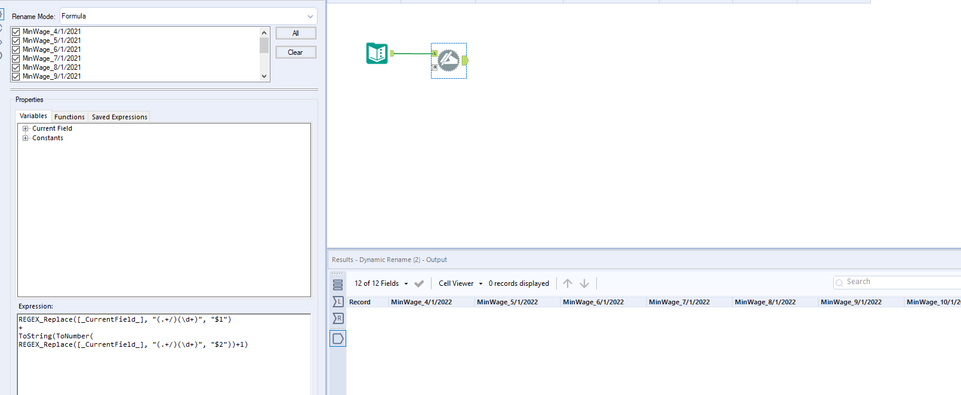
Task: Click the magnifier icon in Results search
Action: tap(840, 282)
